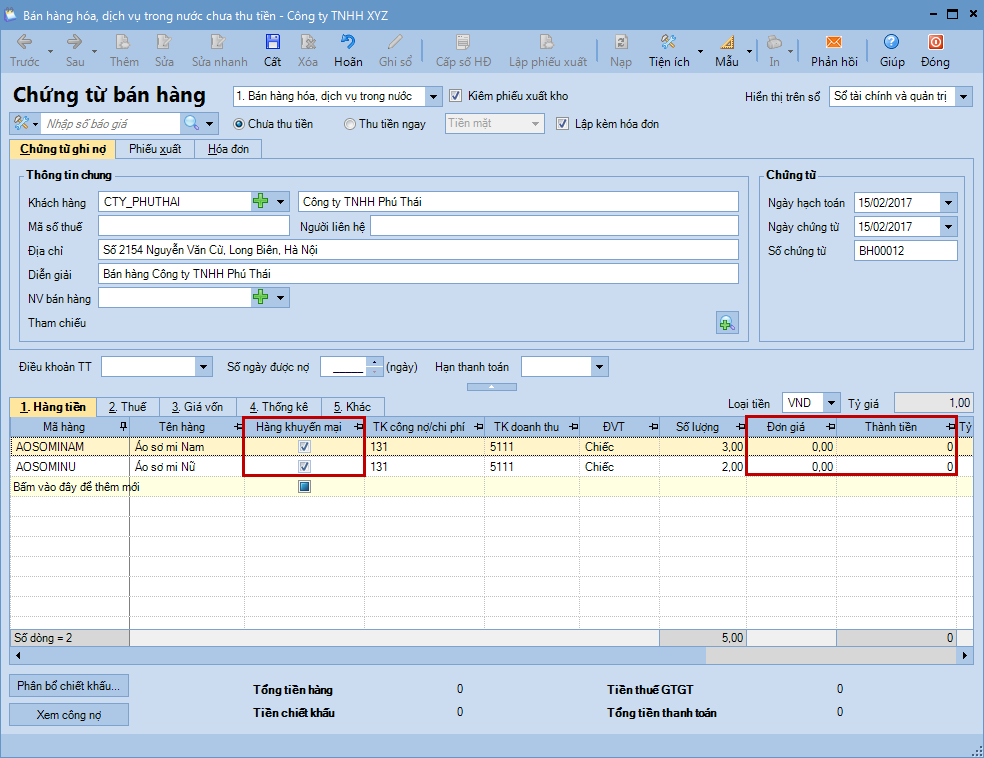This screenshot has width=984, height=758.
Task: Click the Mẫu template icon
Action: click(727, 43)
